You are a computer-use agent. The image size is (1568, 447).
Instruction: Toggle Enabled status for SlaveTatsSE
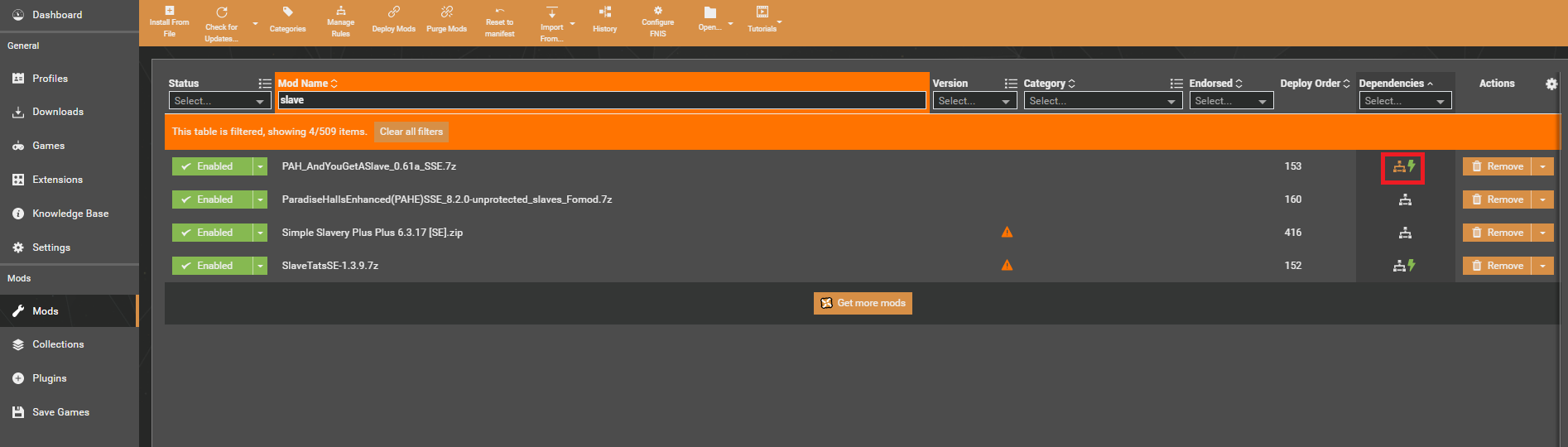point(212,266)
